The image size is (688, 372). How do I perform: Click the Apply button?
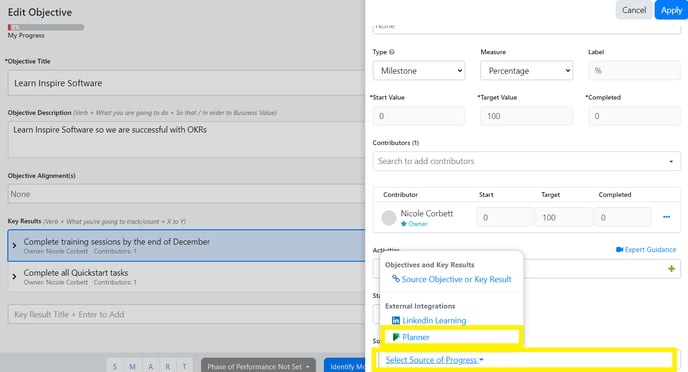point(671,10)
